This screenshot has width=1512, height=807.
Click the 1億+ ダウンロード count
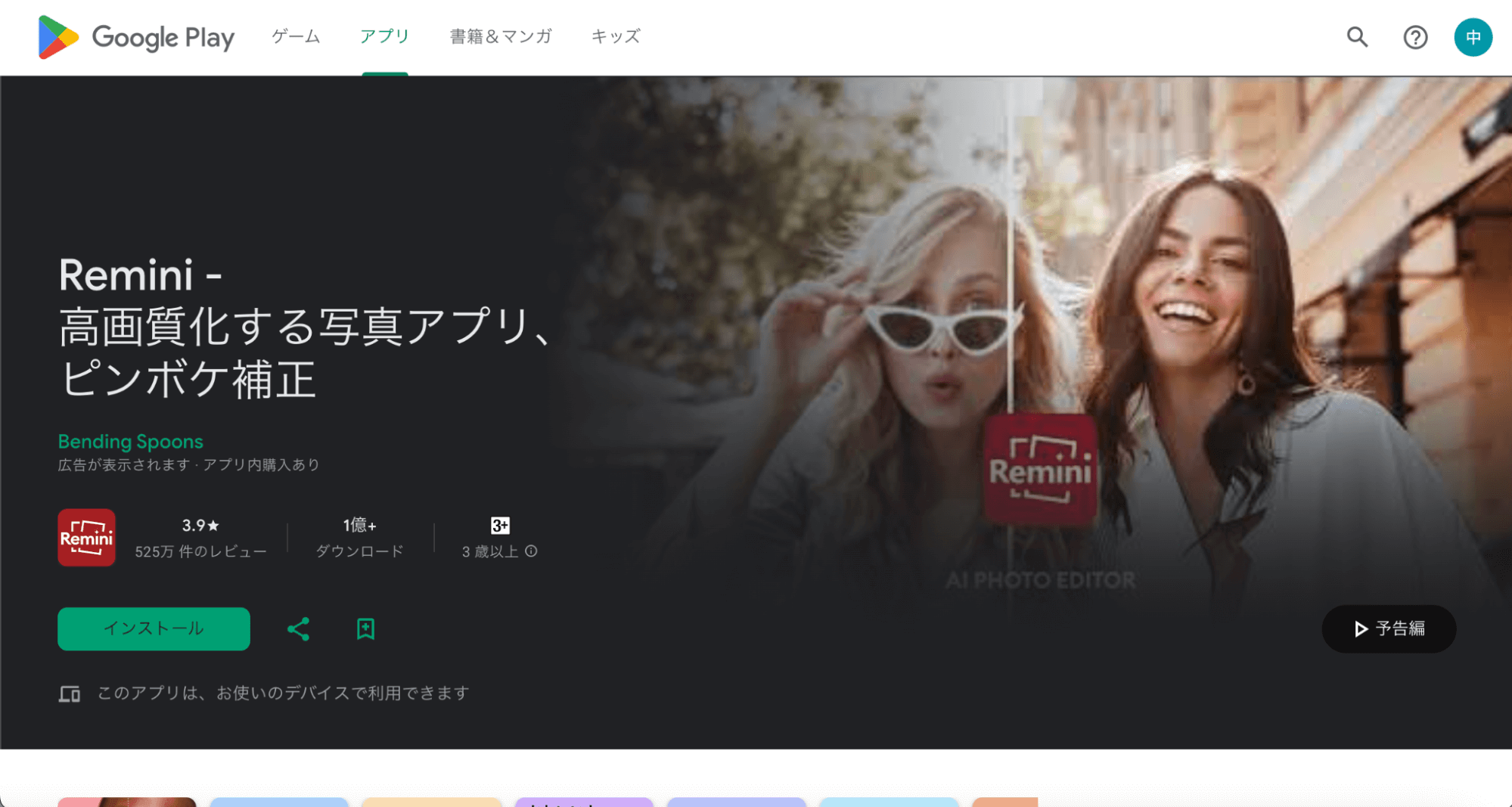pos(359,538)
